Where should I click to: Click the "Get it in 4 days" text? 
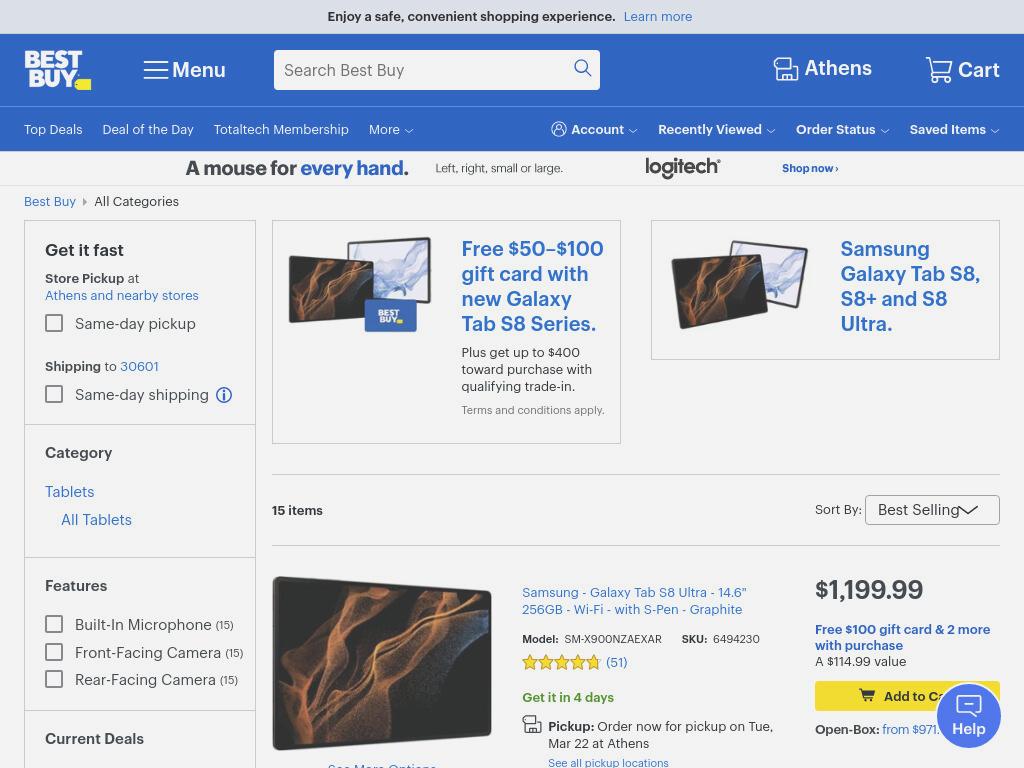coord(568,697)
